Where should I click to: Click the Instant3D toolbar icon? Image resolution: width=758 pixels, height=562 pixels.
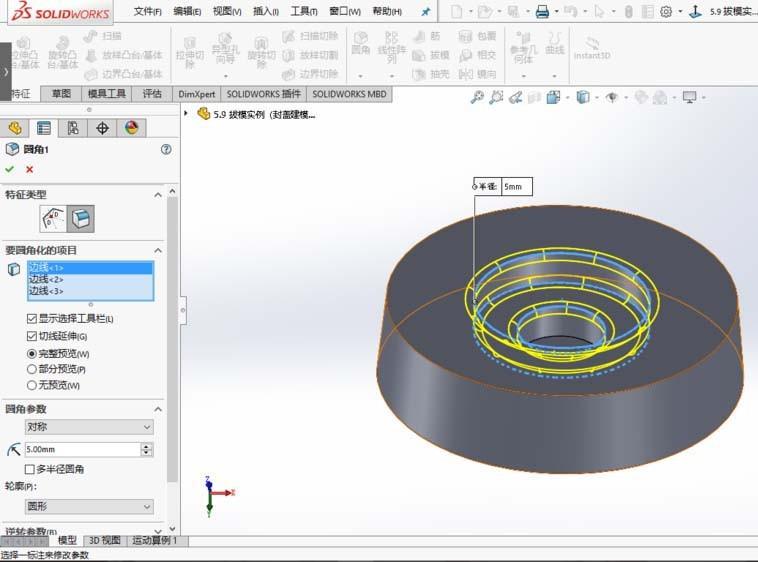592,48
